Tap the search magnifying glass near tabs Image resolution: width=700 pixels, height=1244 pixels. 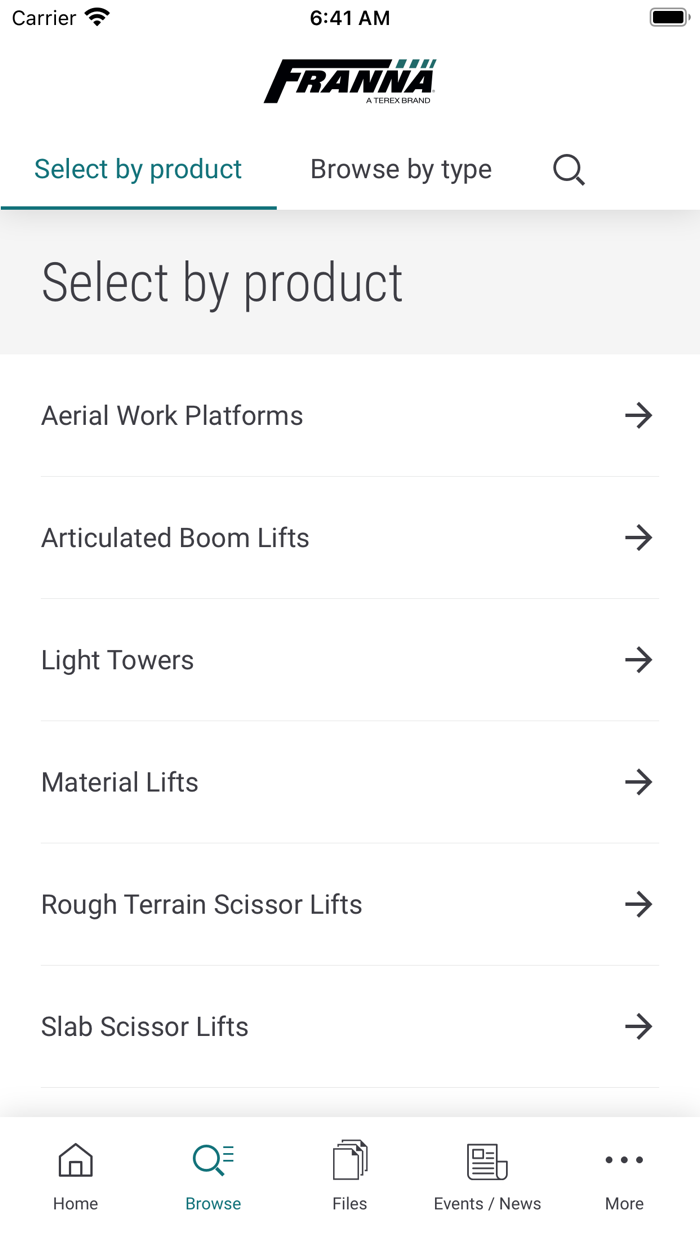(568, 170)
